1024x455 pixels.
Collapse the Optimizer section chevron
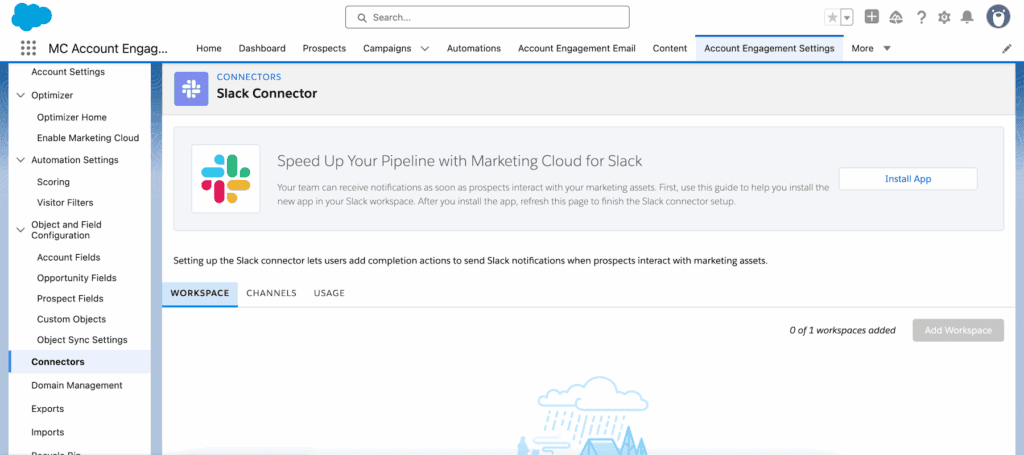coord(20,95)
